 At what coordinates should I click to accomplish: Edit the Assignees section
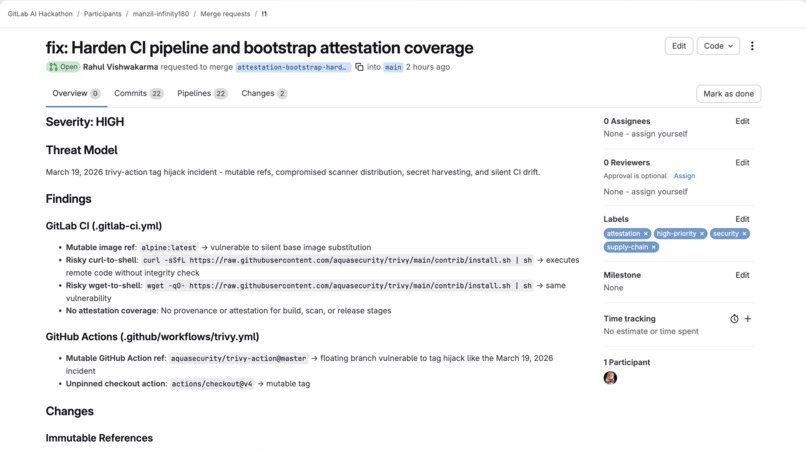742,121
